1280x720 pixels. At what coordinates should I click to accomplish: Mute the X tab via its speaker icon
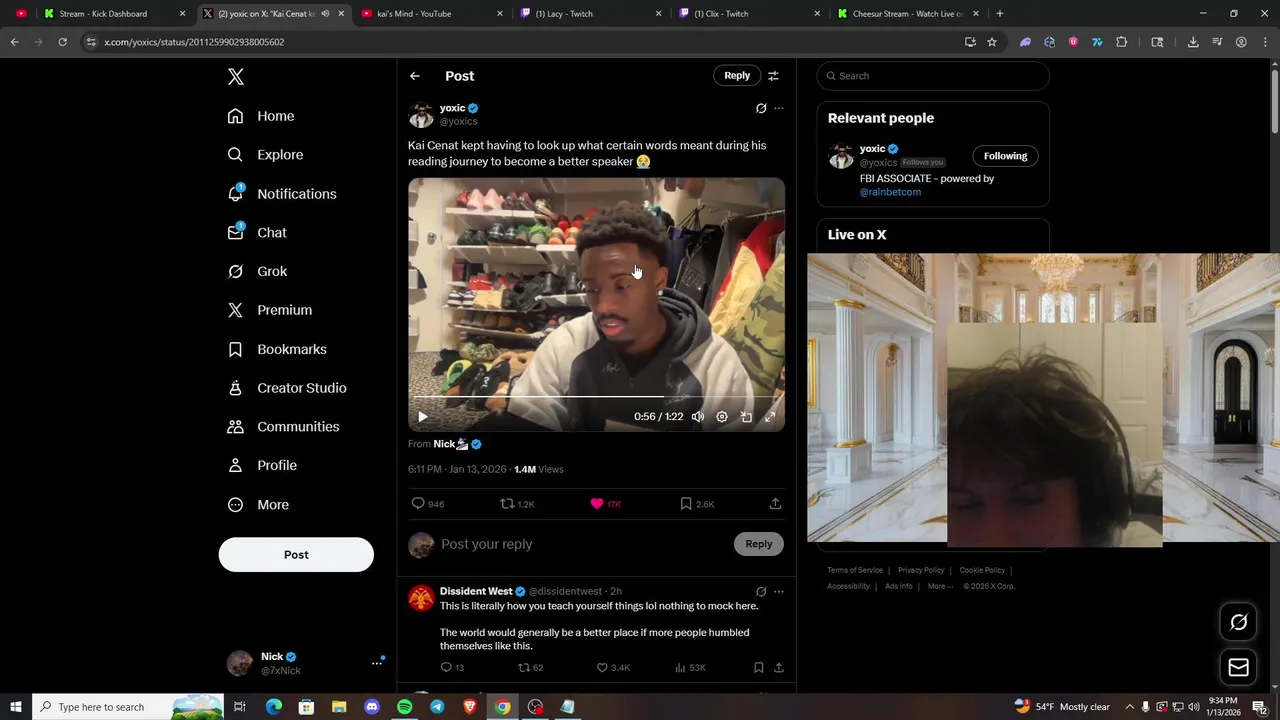tap(325, 14)
